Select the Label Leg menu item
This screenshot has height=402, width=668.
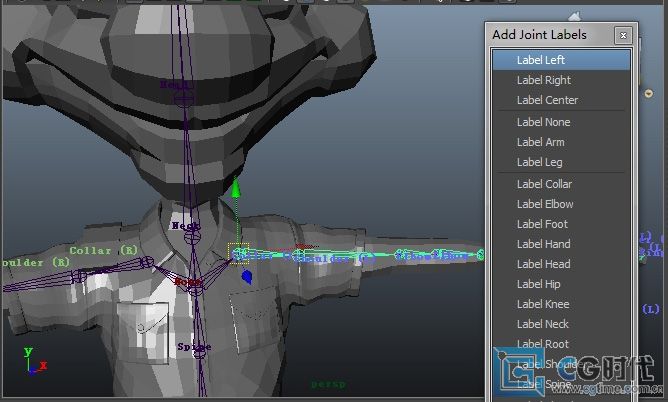tap(561, 162)
